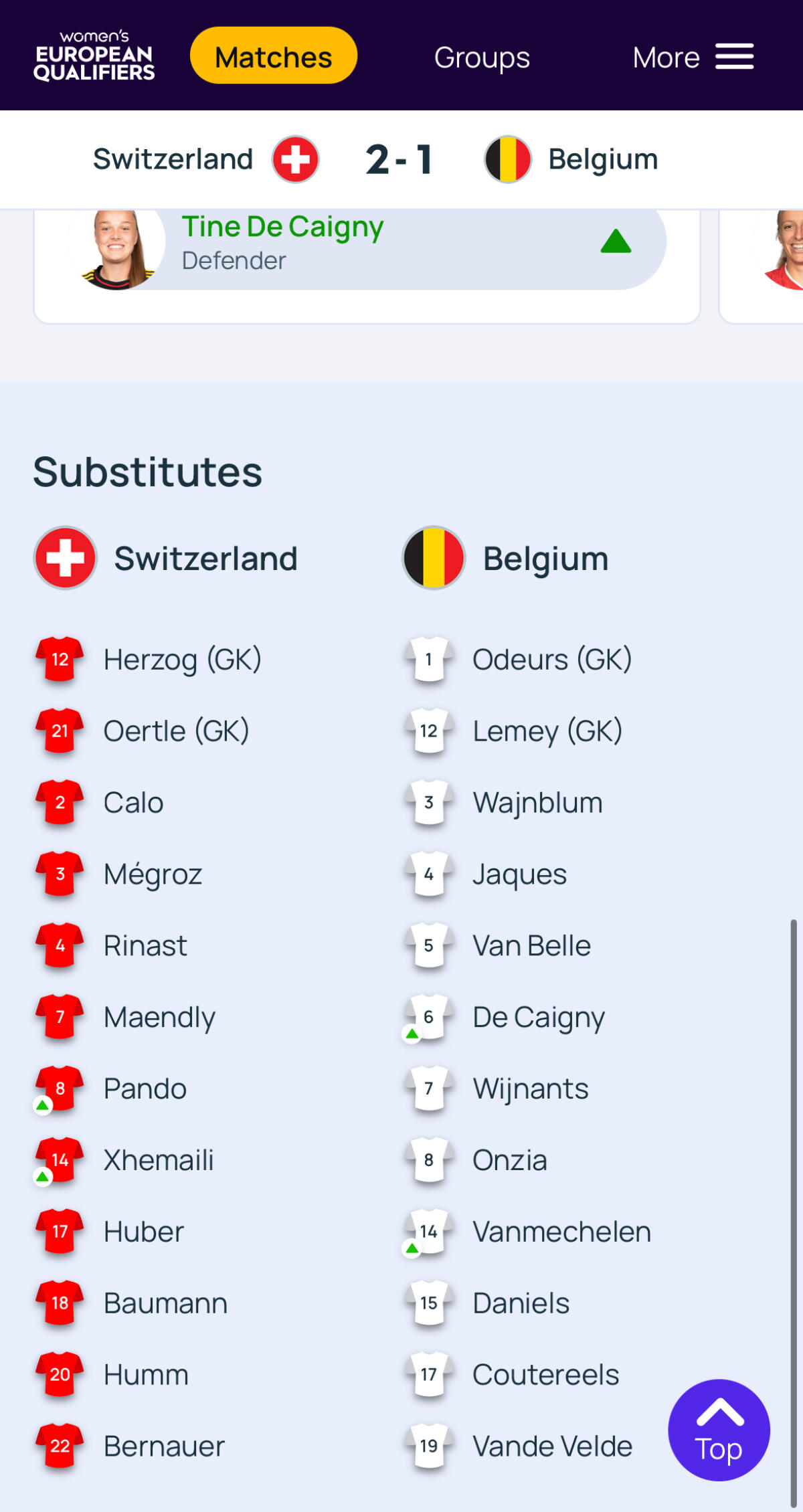Click Pando's number 8 substitution shirt icon

click(60, 1089)
